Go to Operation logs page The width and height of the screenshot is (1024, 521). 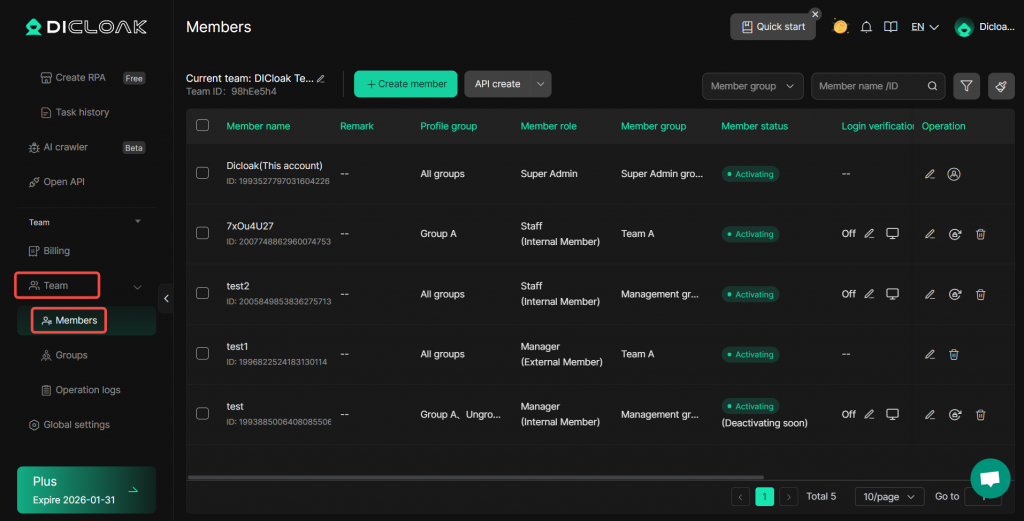click(88, 390)
